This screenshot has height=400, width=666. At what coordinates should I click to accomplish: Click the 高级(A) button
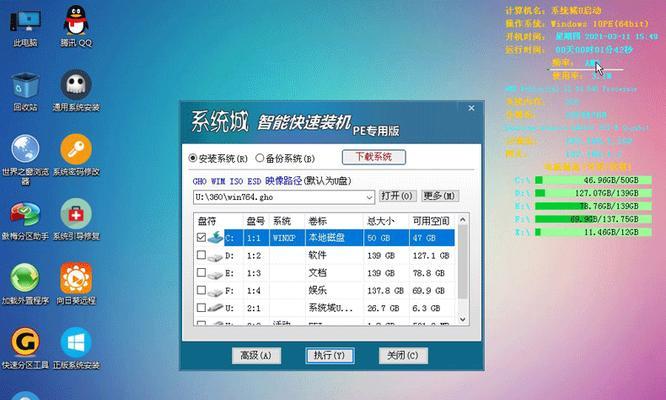pos(256,355)
